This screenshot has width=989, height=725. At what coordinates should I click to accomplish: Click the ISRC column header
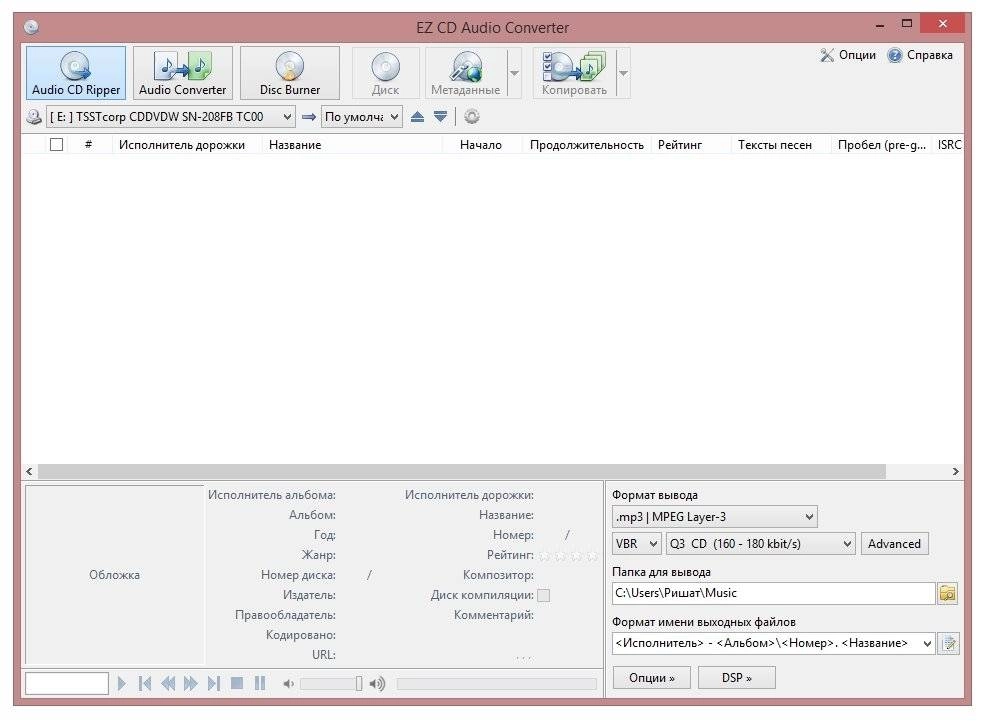tap(949, 144)
